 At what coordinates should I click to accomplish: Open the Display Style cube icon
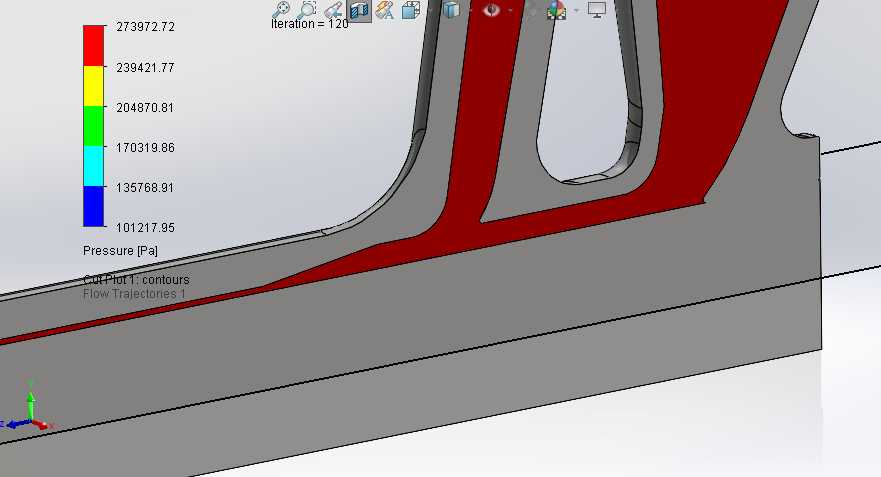tap(451, 10)
